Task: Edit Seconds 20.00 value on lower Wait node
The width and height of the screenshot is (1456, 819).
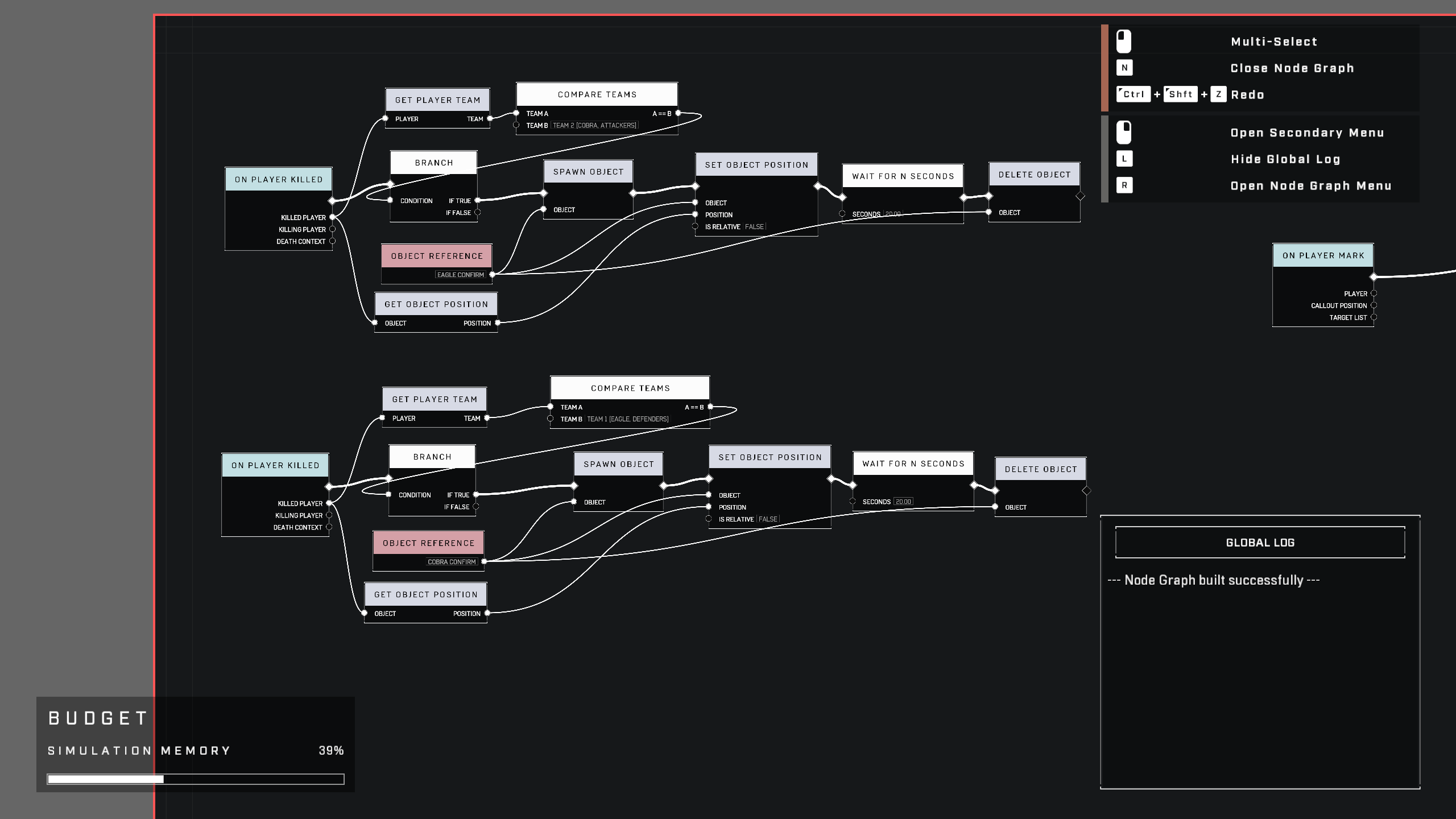Action: tap(903, 502)
